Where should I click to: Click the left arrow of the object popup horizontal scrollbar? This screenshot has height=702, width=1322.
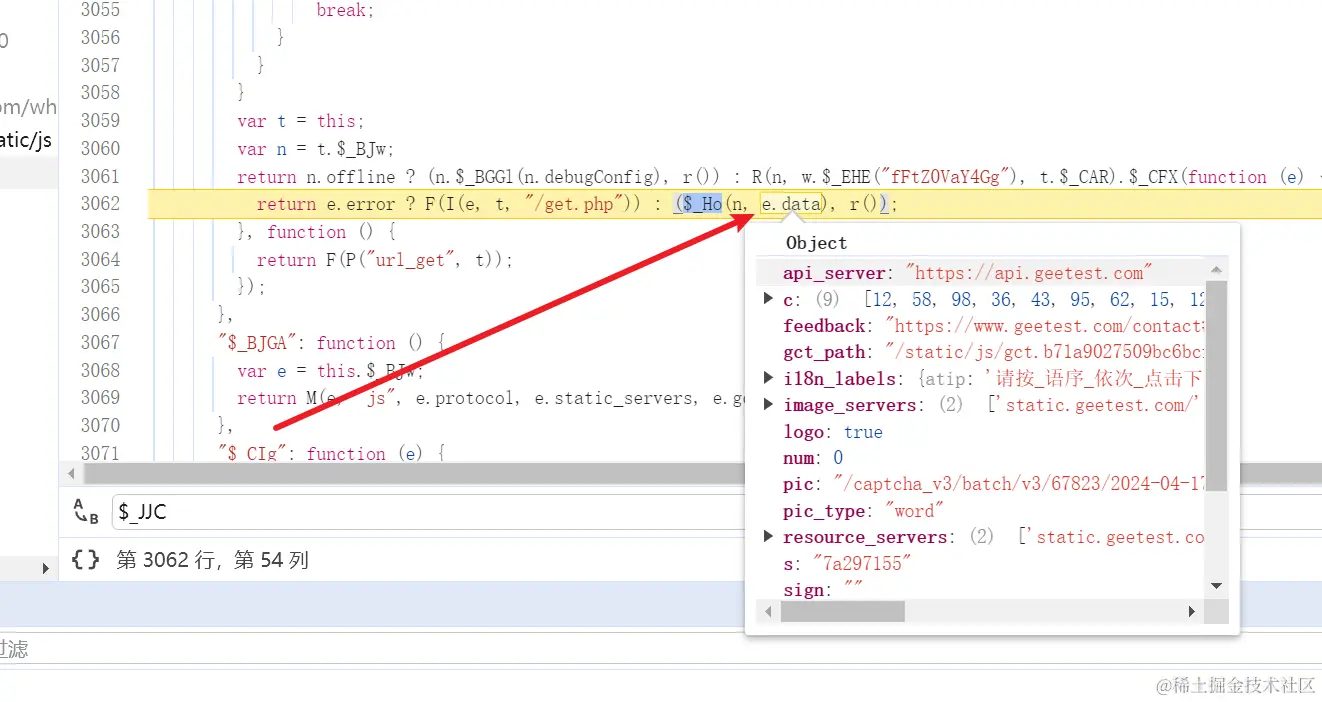click(x=768, y=611)
